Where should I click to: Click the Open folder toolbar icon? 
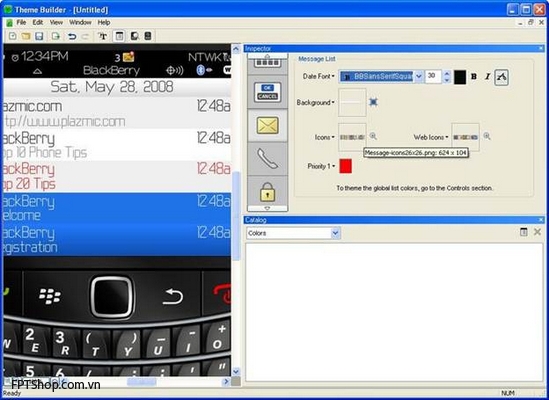[x=26, y=36]
